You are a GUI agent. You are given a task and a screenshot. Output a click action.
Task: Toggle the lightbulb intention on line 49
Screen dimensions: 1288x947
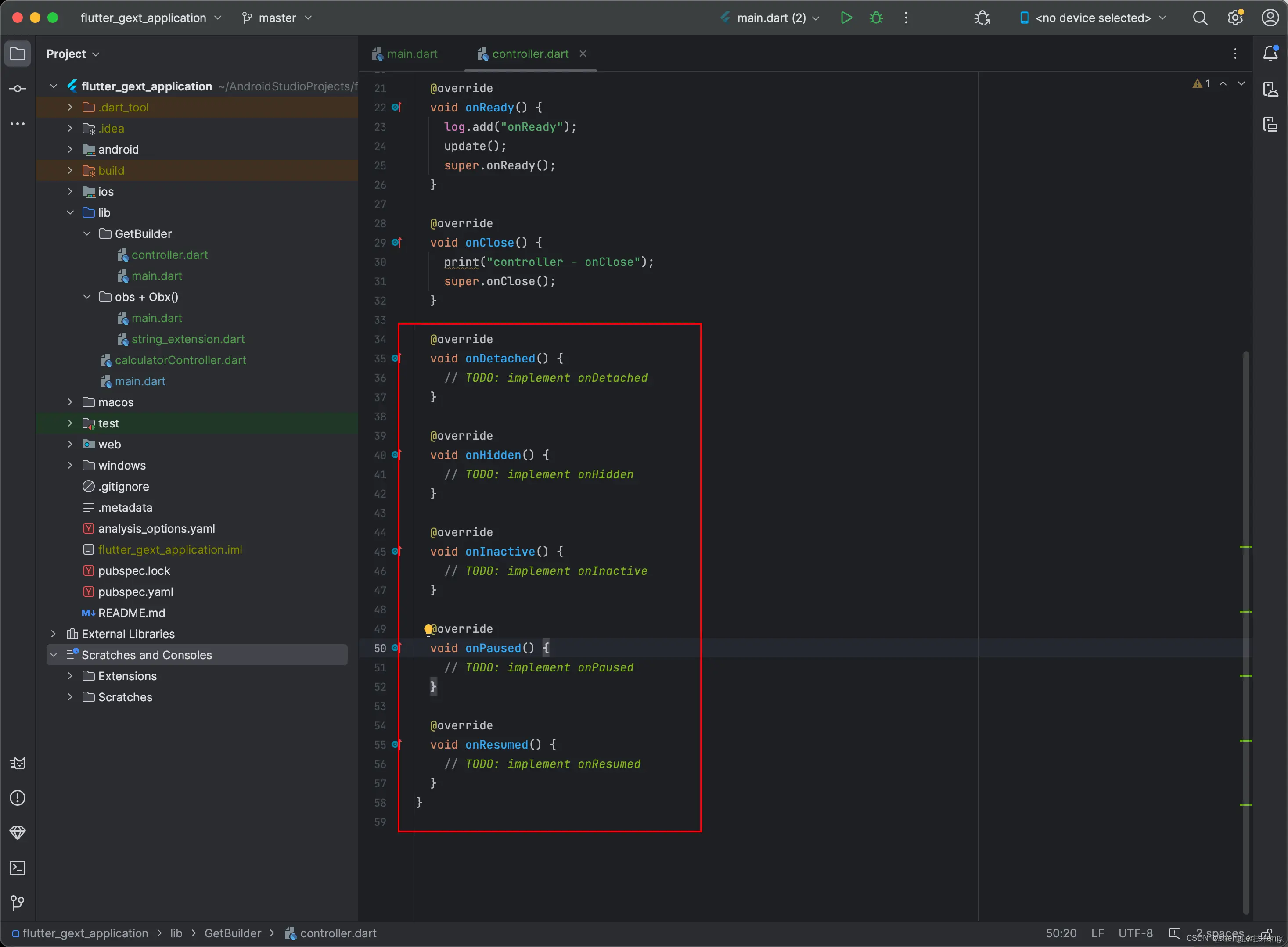coord(428,630)
